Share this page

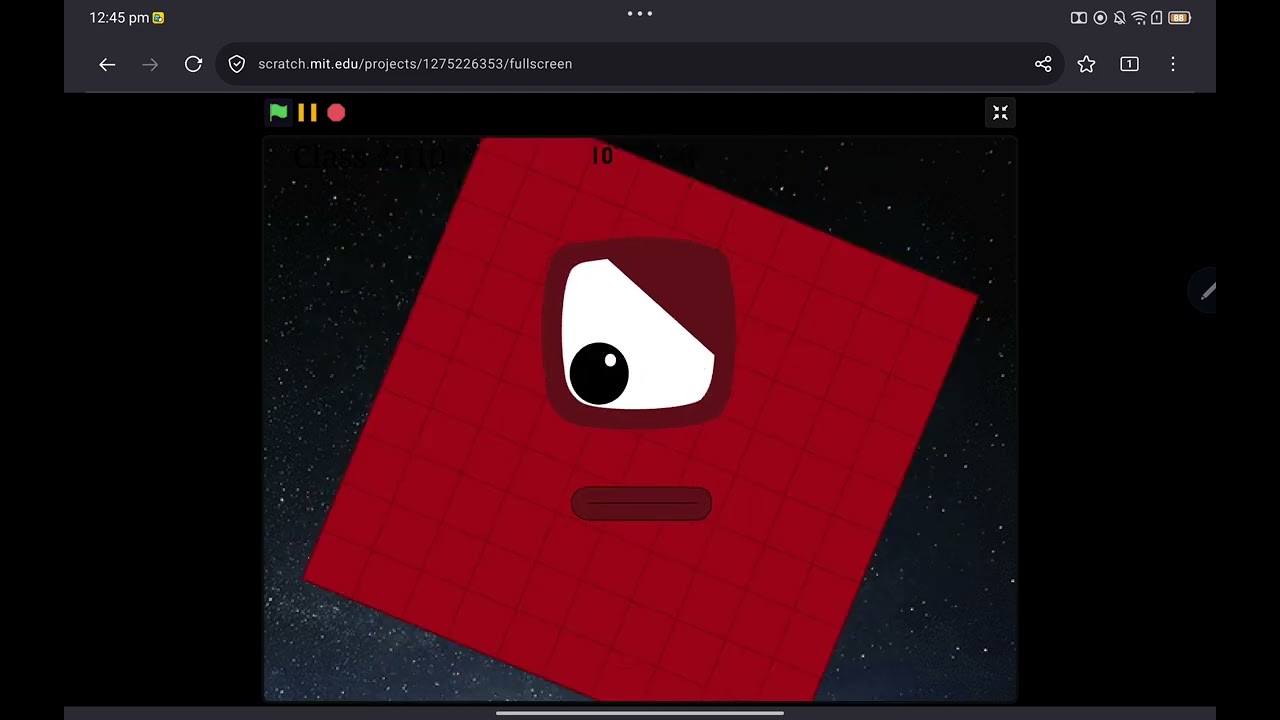(1043, 64)
